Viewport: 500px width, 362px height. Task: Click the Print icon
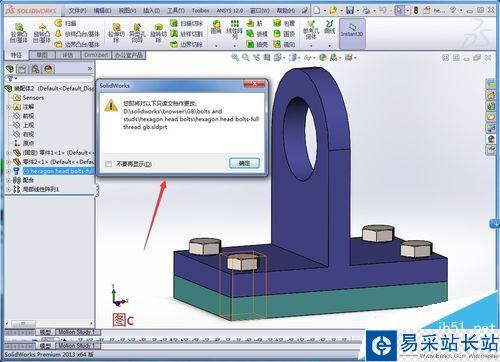(366, 10)
